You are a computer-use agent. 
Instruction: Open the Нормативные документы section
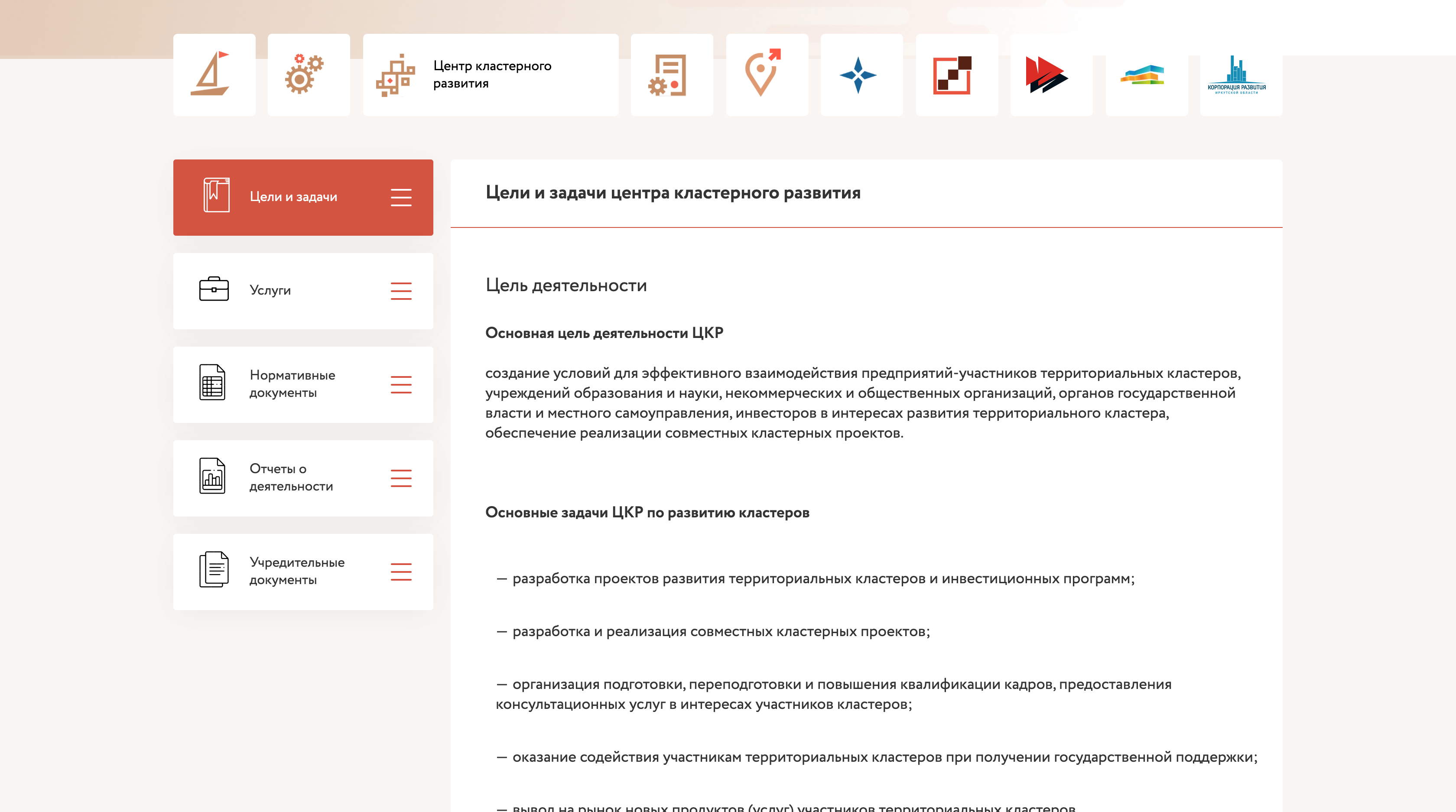pyautogui.click(x=303, y=385)
